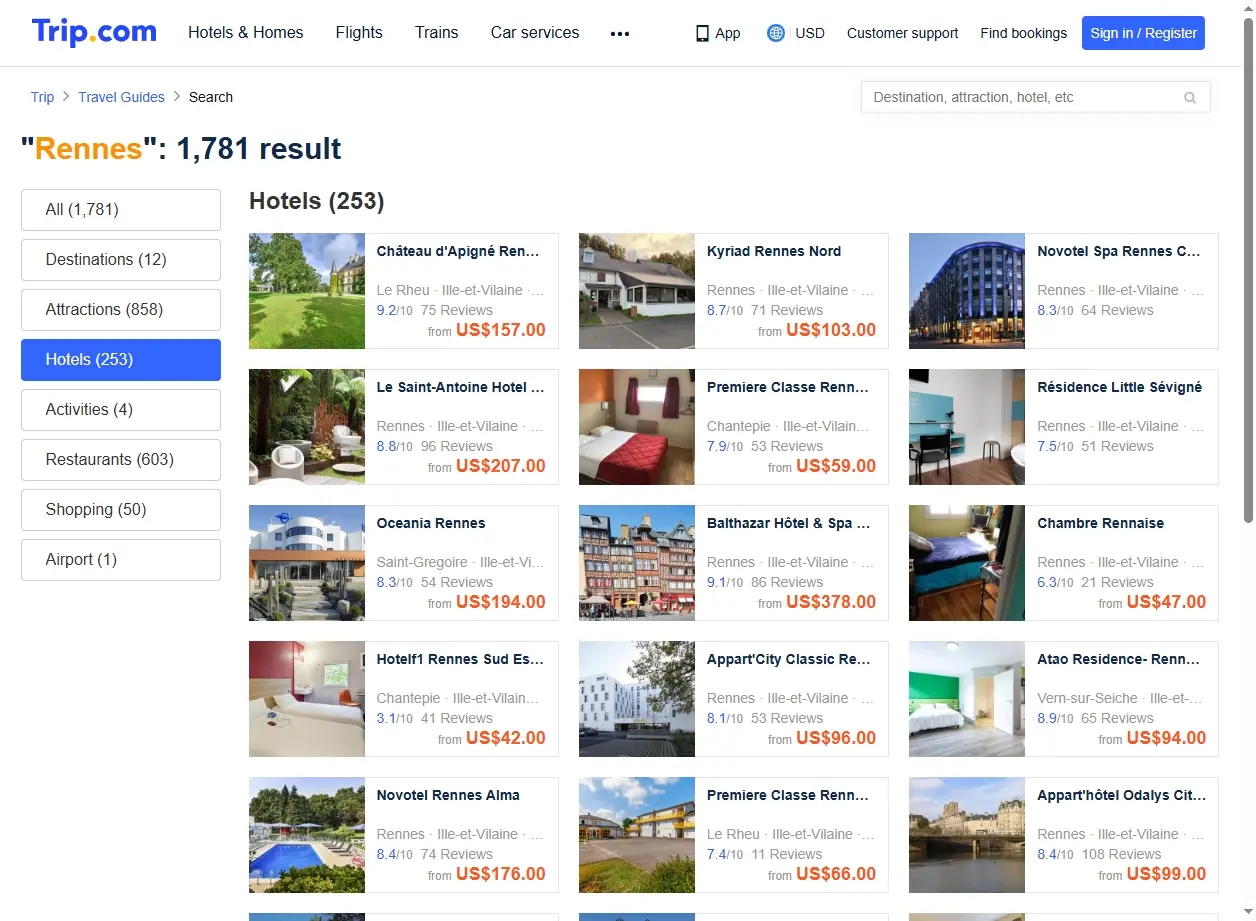
Task: Select the Airport (1) filter
Action: [121, 560]
